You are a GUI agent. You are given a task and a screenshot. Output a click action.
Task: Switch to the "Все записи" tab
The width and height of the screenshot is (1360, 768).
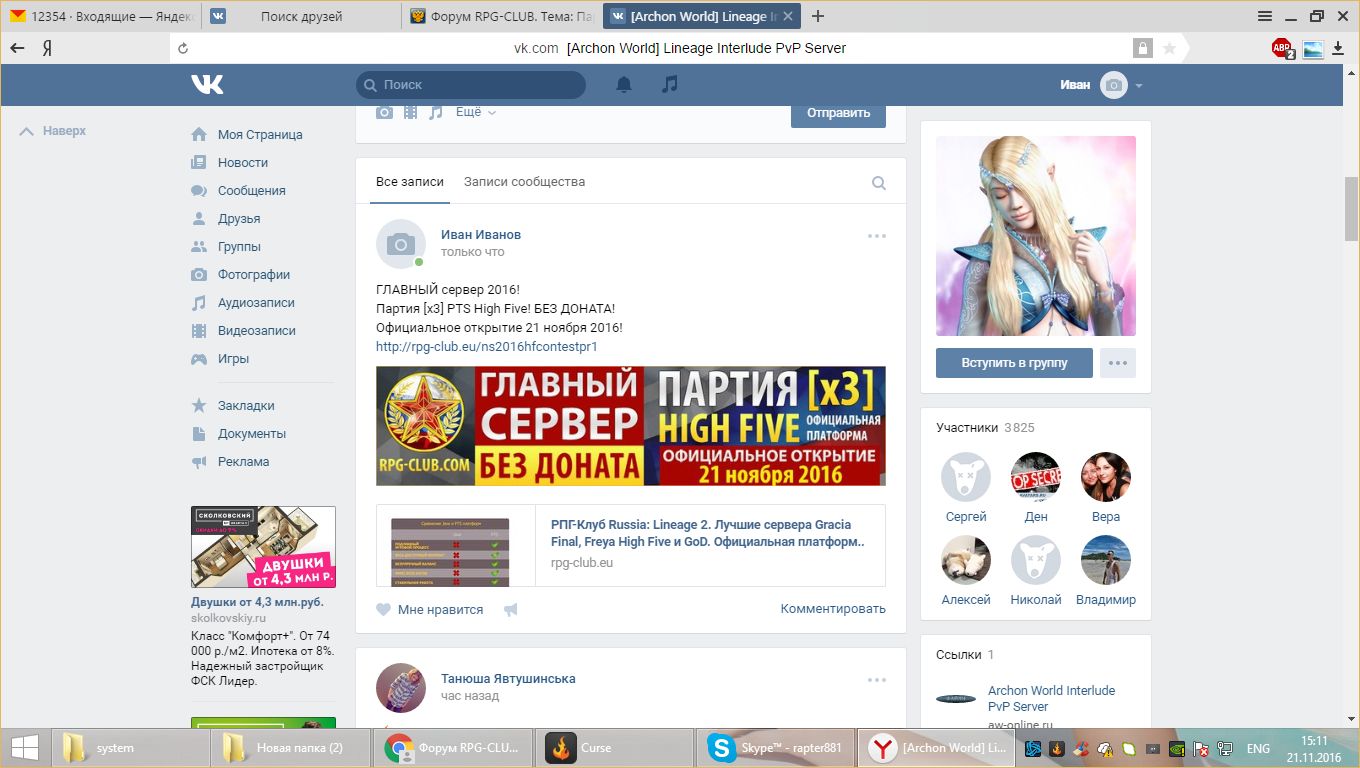pos(409,182)
